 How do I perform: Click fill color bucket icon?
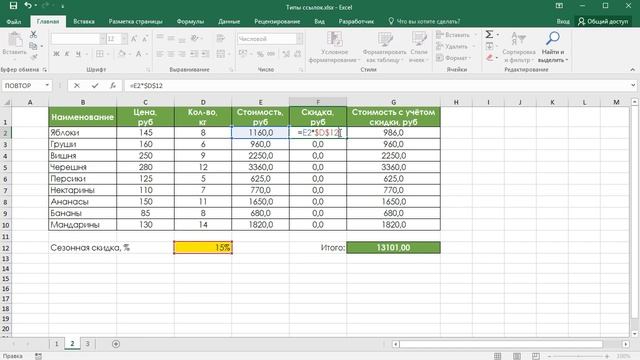(122, 54)
